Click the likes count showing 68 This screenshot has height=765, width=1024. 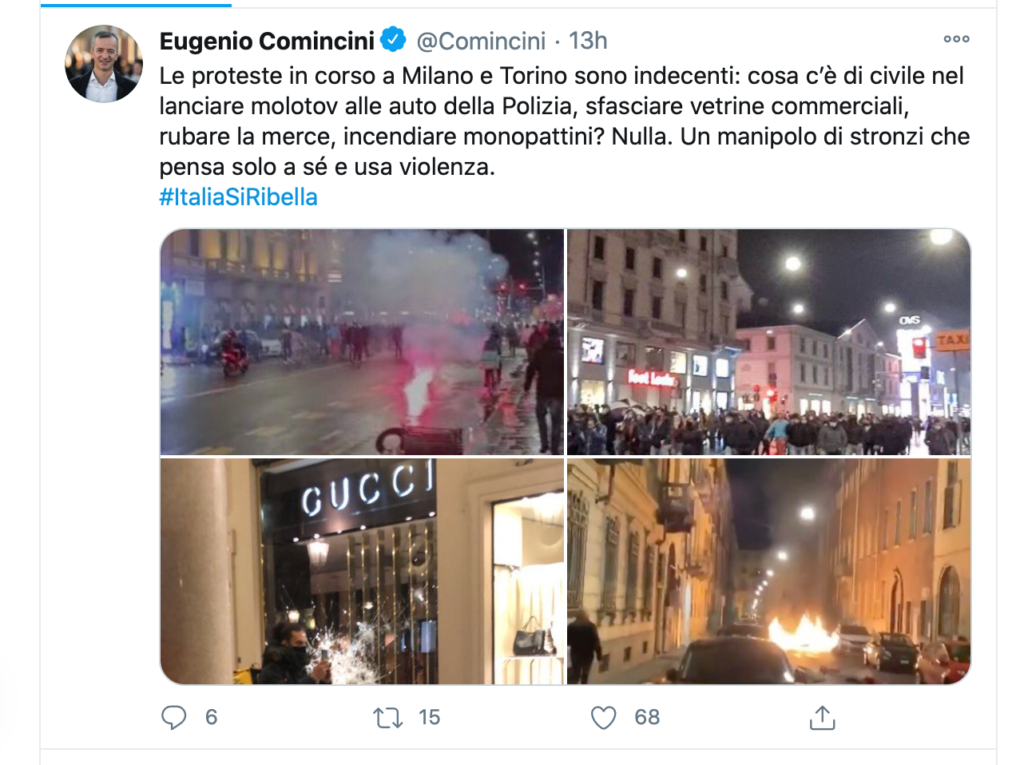coord(647,717)
